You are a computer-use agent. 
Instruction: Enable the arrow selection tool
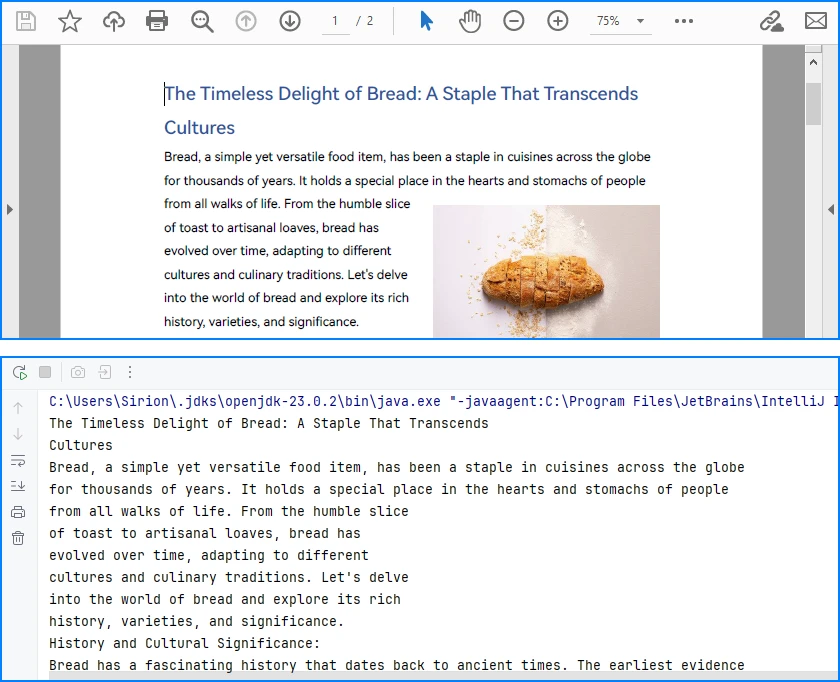pos(424,20)
